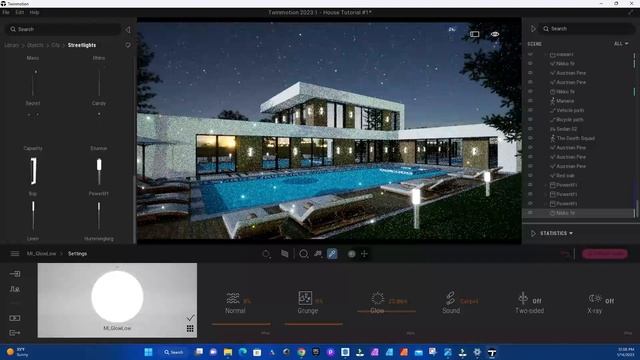Open the Export tab in left sidebar
This screenshot has width=640, height=360.
15,333
